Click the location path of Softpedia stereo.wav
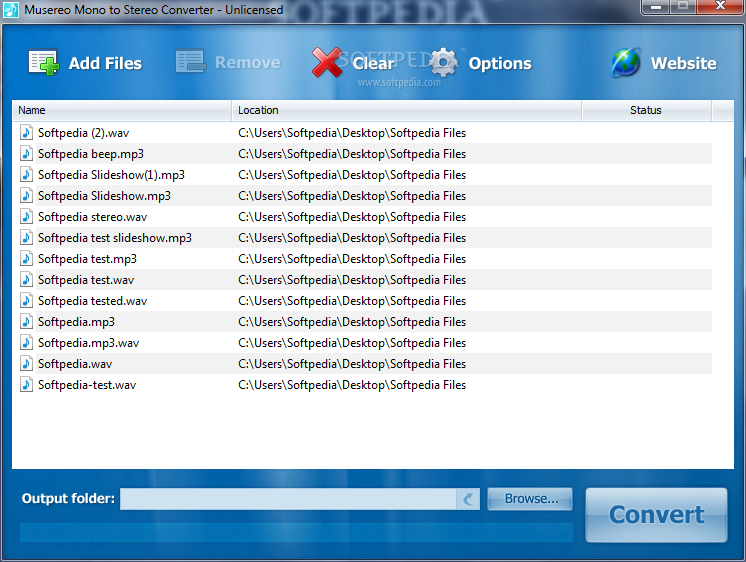Image resolution: width=746 pixels, height=562 pixels. tap(352, 217)
